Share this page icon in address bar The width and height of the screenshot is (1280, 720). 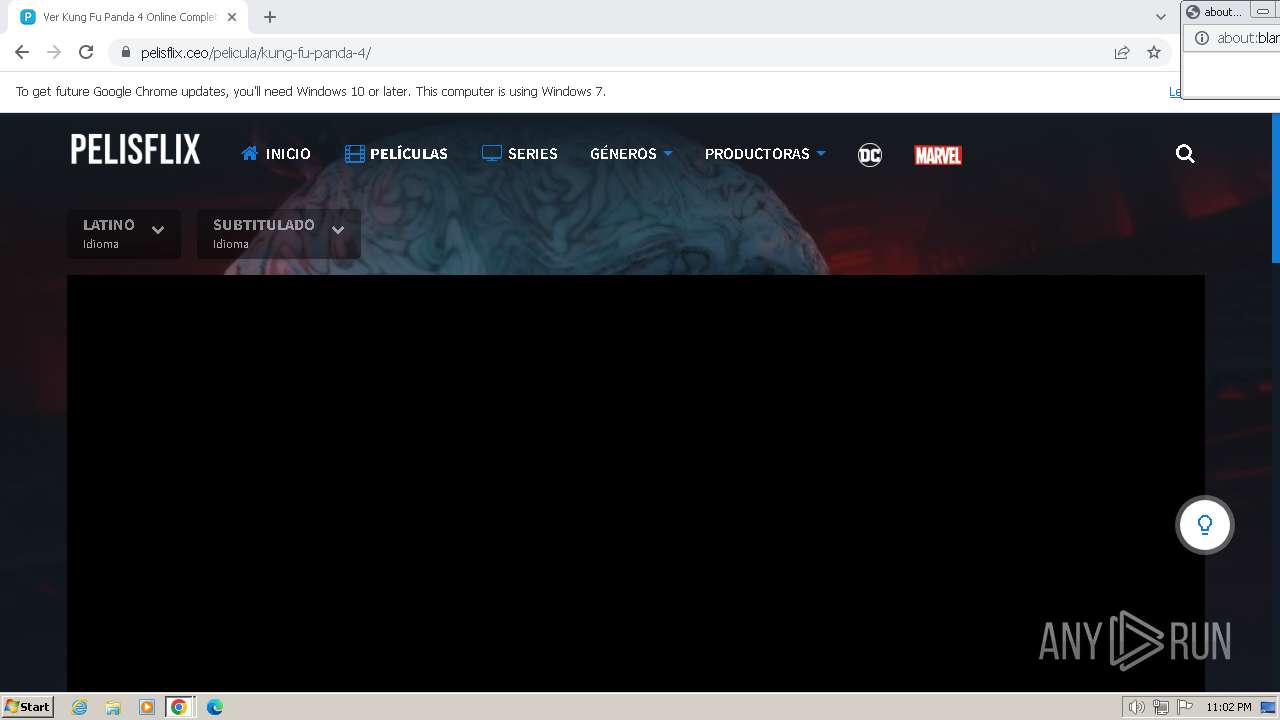point(1122,53)
